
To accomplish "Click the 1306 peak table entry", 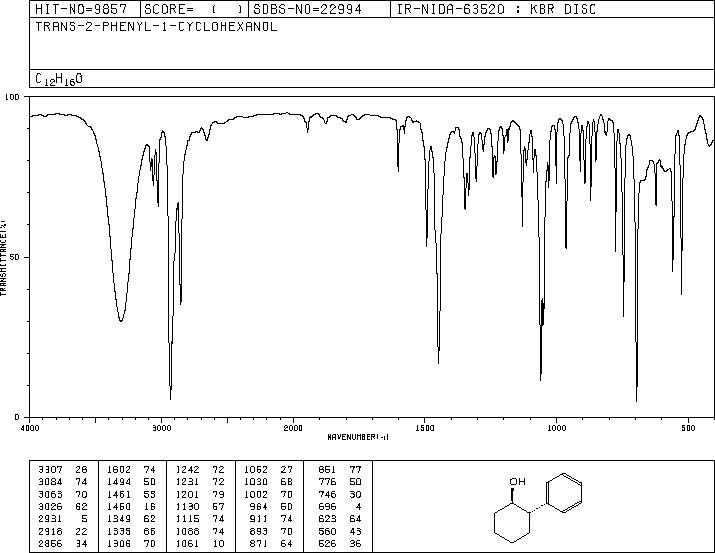I will click(x=131, y=543).
